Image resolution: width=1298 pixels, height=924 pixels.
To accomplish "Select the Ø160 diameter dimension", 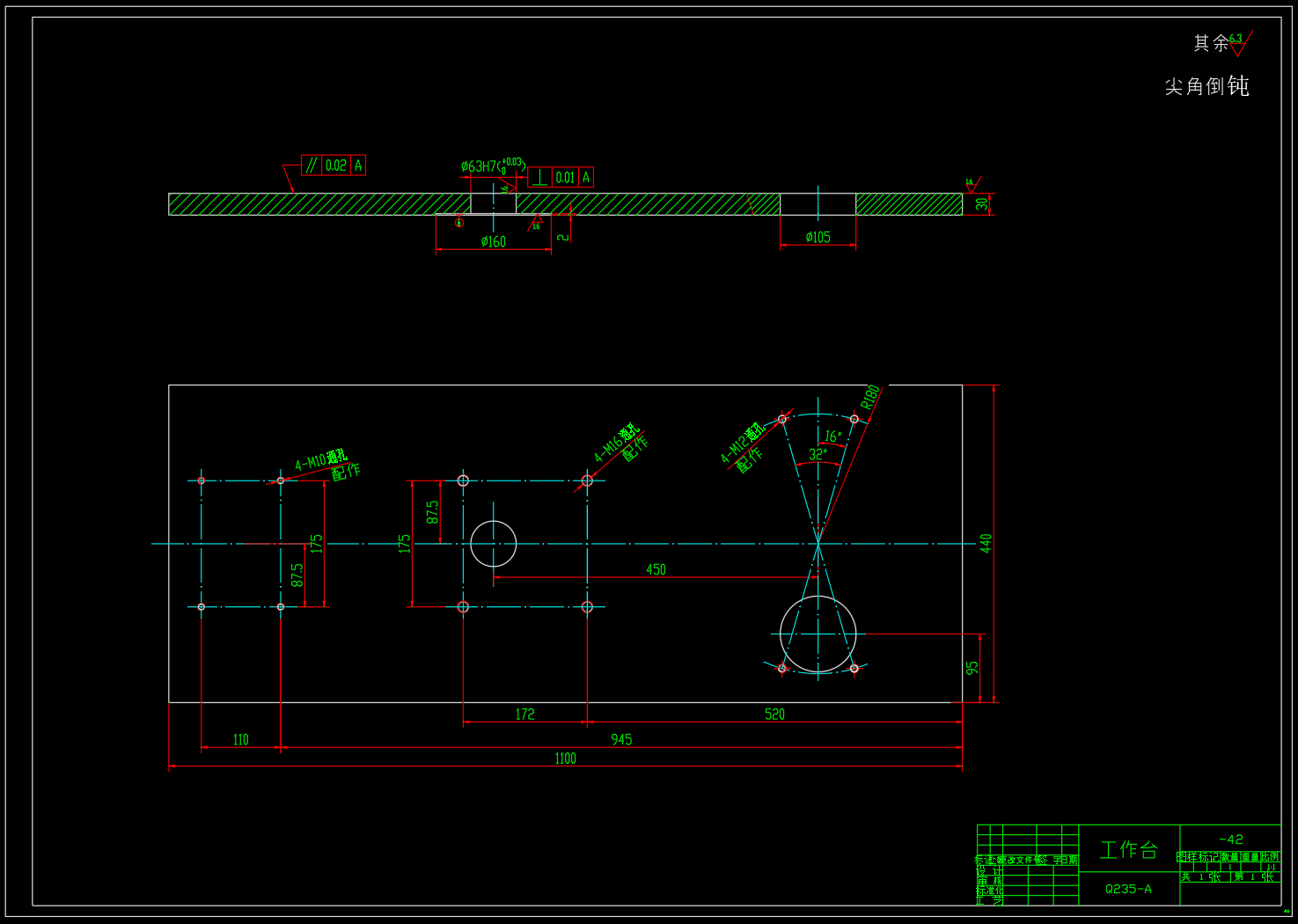I will pos(493,241).
